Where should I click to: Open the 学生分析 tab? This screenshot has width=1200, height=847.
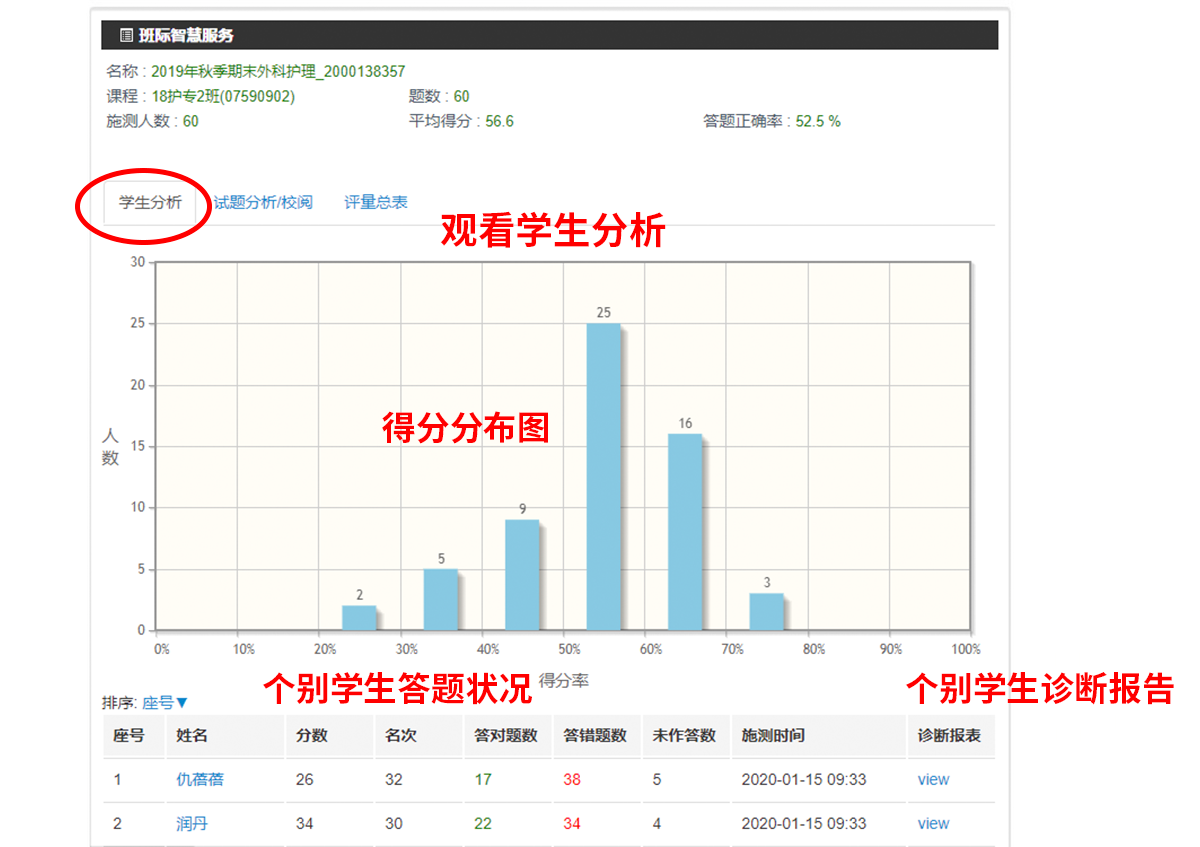[x=150, y=202]
